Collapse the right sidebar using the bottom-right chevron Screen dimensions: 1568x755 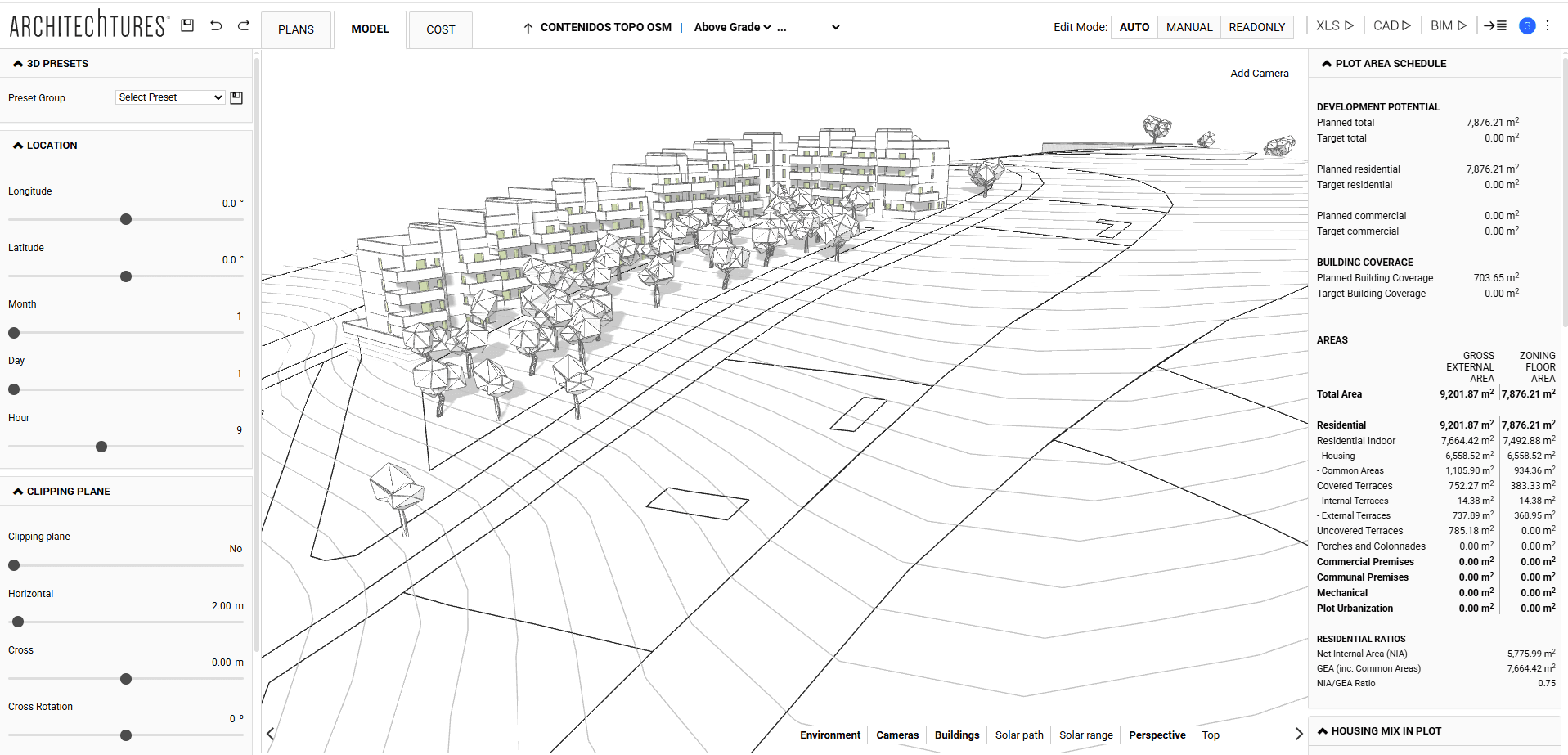coord(1299,734)
